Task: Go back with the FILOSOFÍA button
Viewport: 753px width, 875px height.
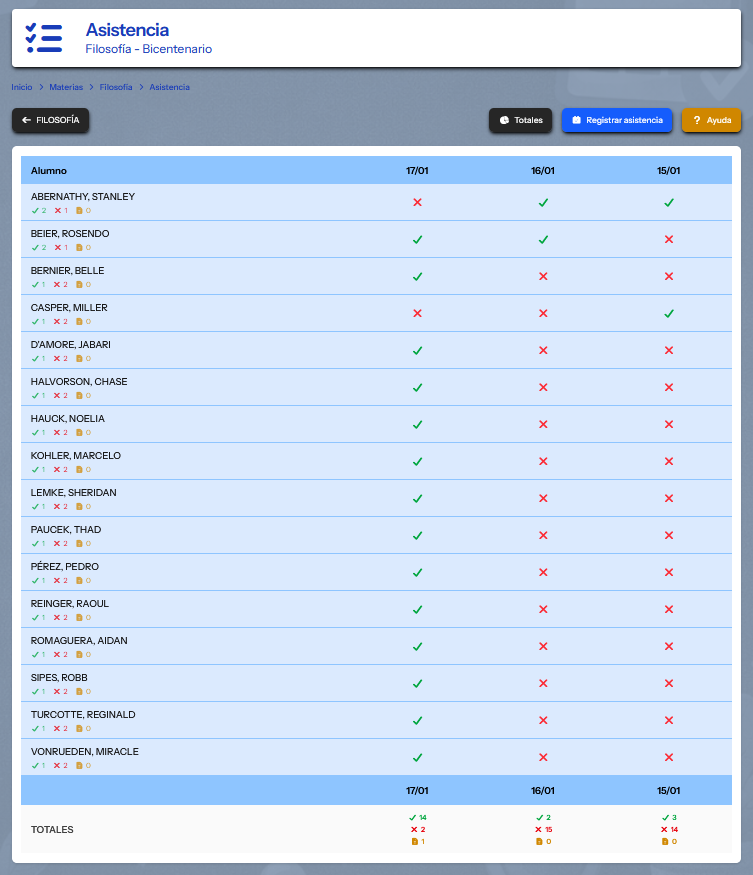Action: (50, 120)
